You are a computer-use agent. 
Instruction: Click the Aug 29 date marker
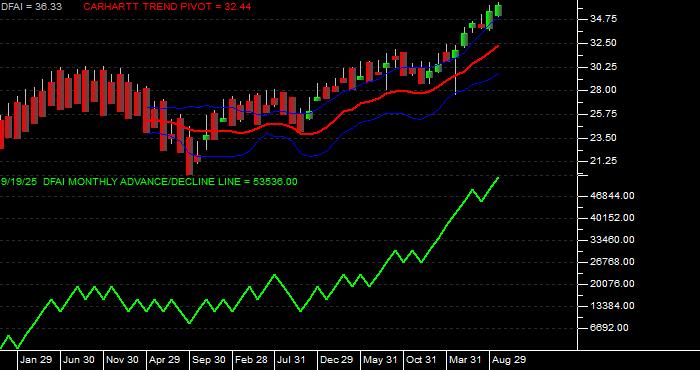tap(509, 360)
